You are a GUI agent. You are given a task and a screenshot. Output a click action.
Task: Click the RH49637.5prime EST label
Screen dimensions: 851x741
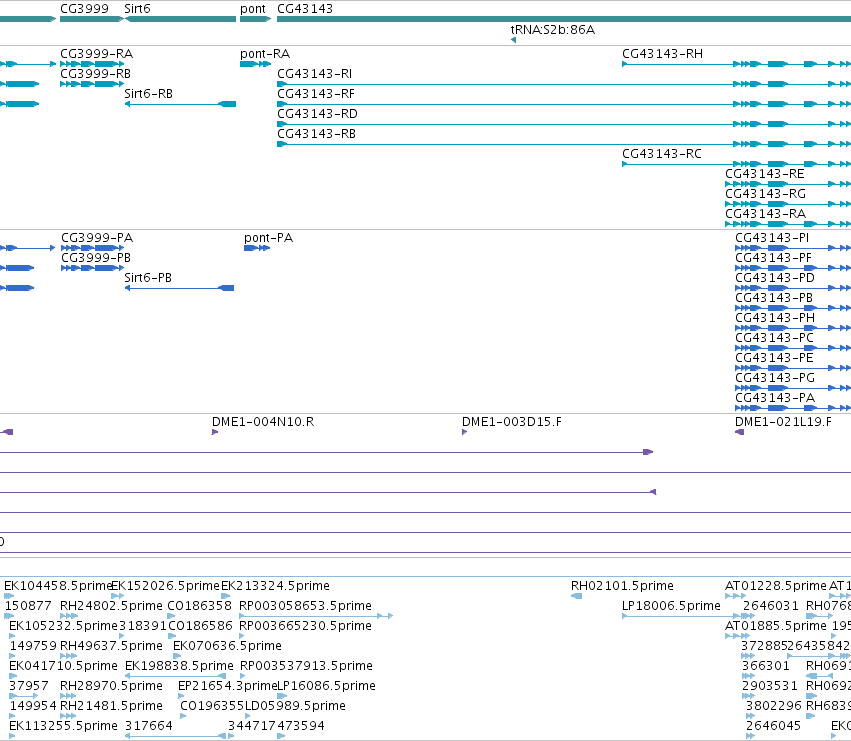(111, 647)
